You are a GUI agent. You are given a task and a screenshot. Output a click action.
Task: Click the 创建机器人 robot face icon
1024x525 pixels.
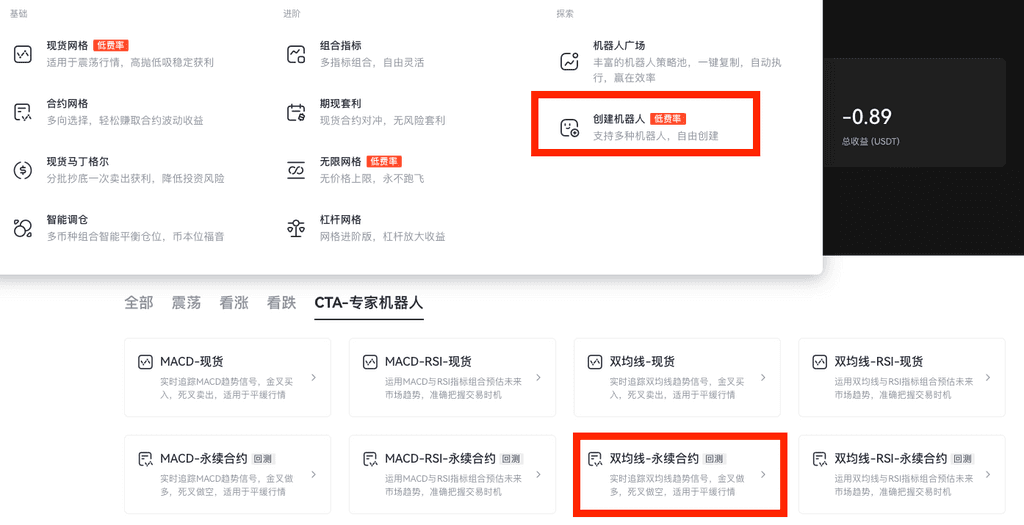click(x=569, y=127)
